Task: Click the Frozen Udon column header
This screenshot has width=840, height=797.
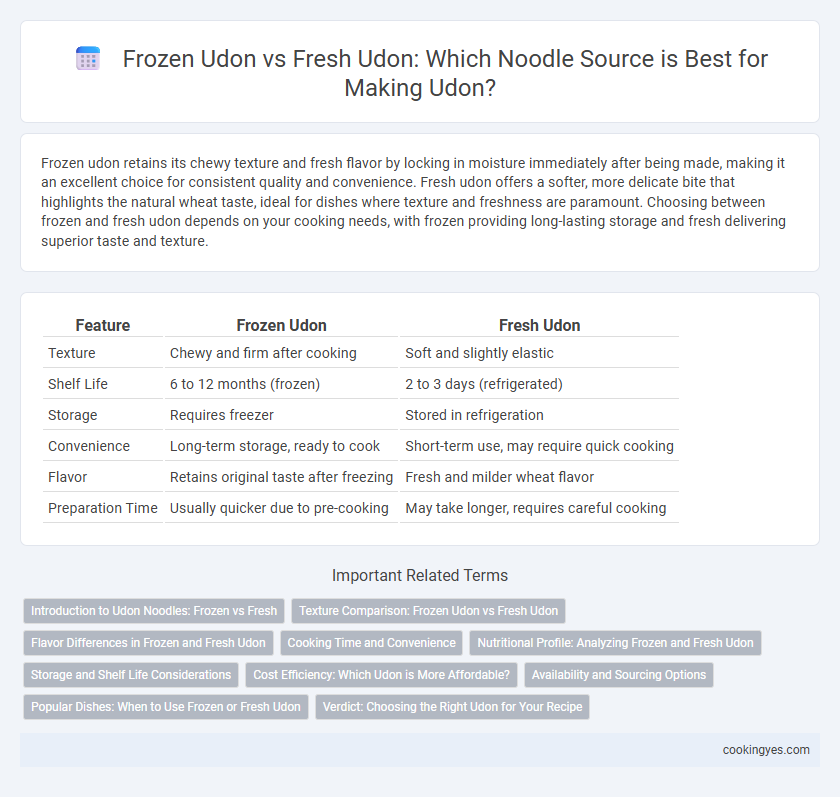Action: click(281, 325)
